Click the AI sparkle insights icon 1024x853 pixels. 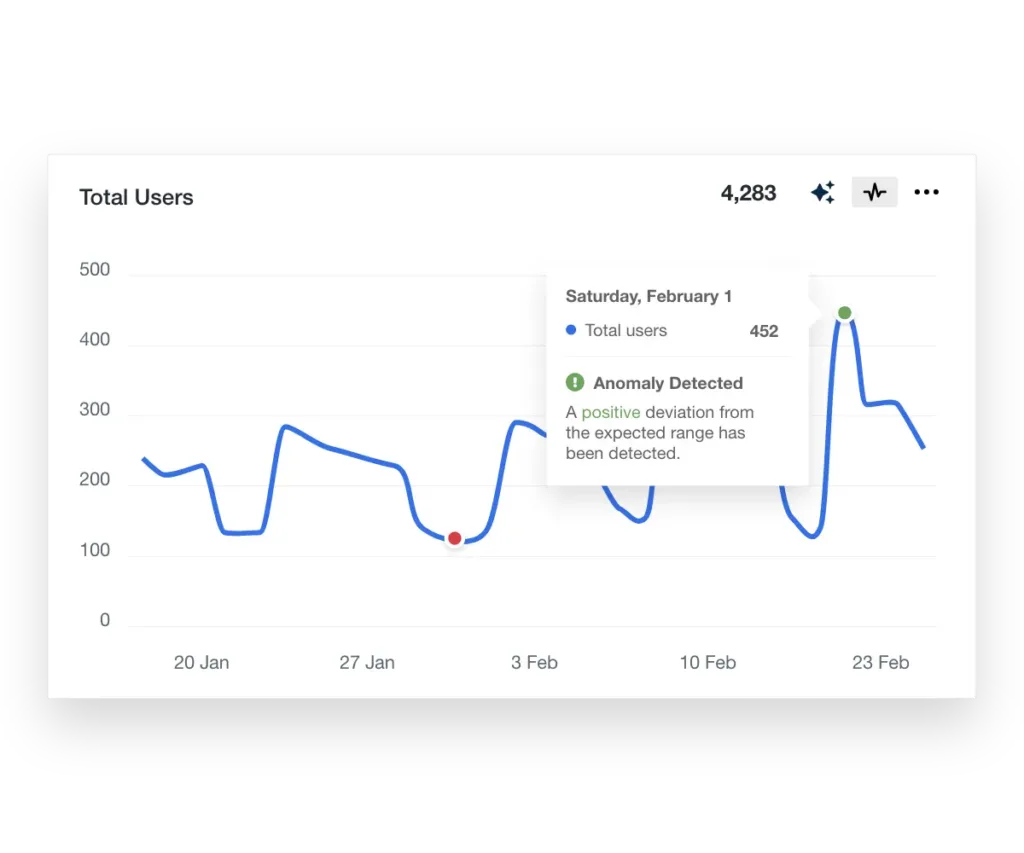tap(822, 193)
